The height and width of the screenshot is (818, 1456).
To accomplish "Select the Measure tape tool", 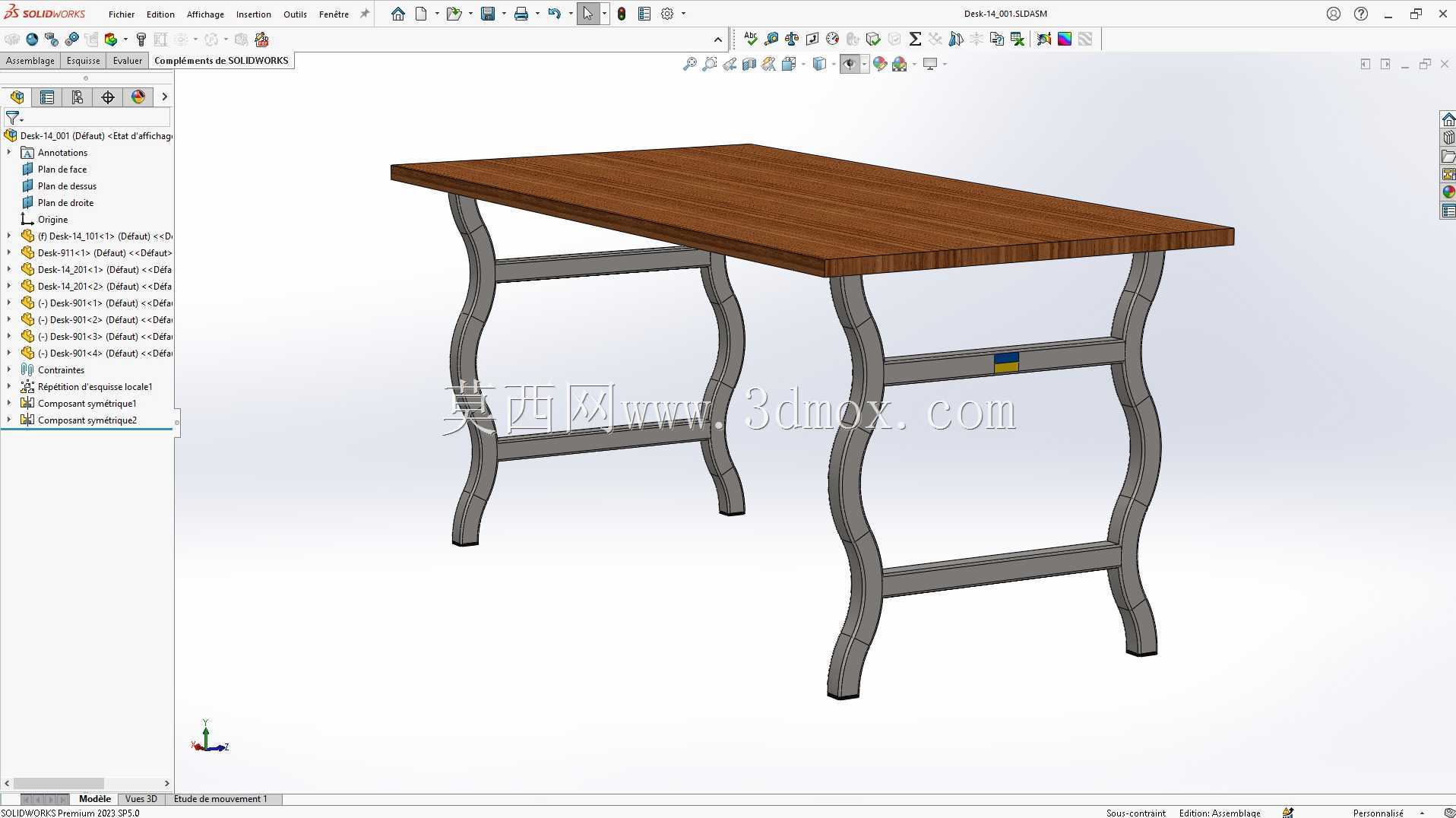I will point(771,39).
